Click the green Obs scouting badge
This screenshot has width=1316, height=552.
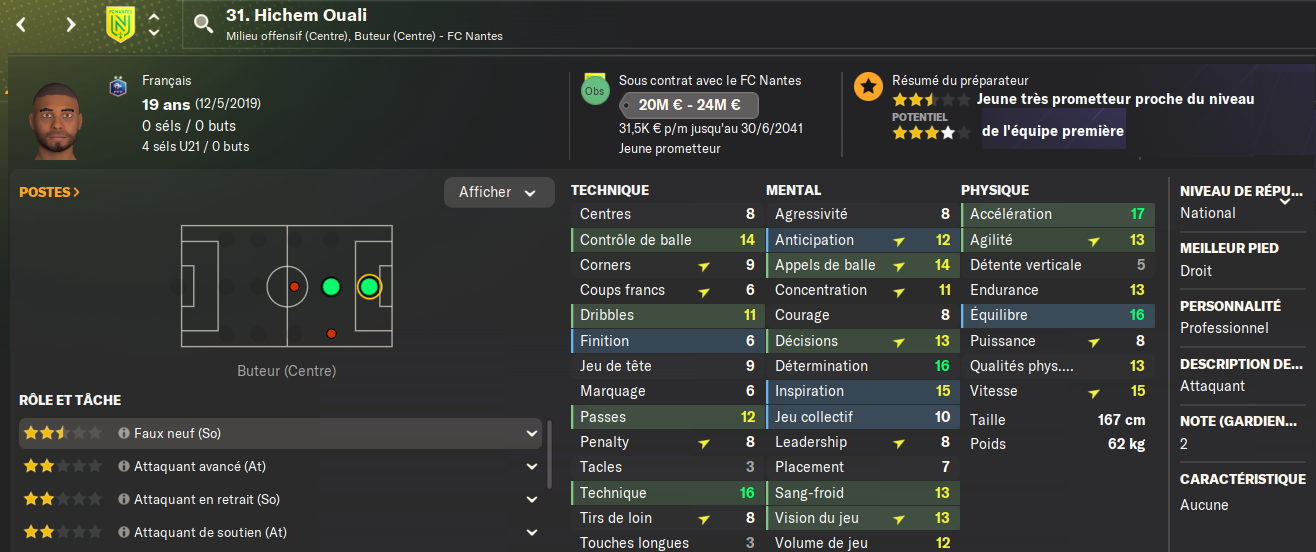click(x=594, y=90)
